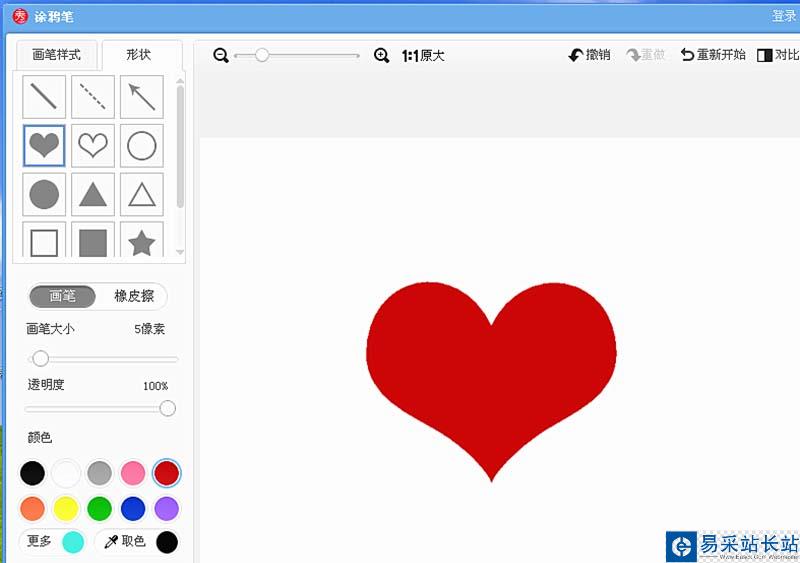Click the 涂鸦笔 app logo icon
This screenshot has height=563, width=800.
tap(20, 16)
